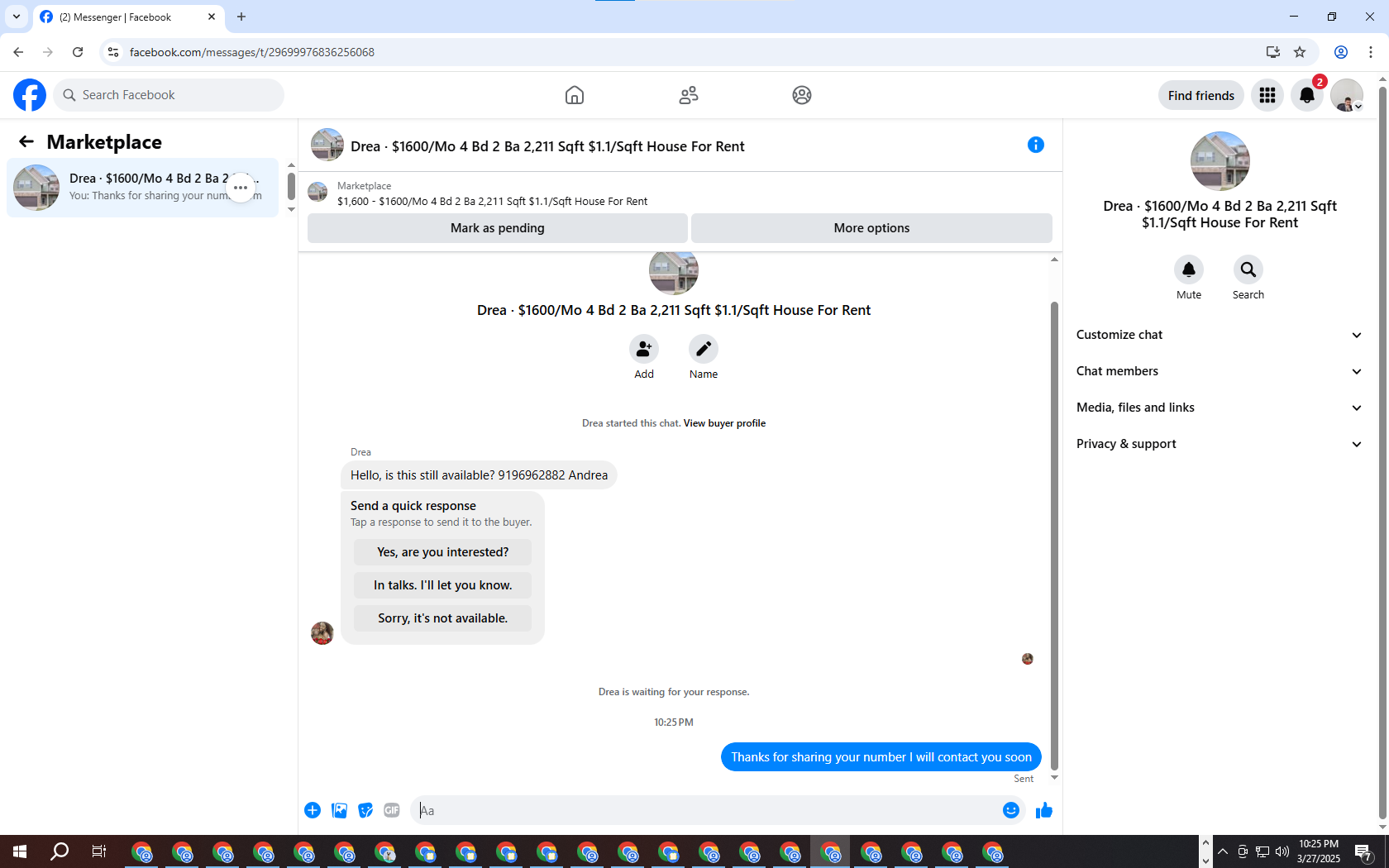
Task: Open the Chrome profile icon
Action: 1341,52
